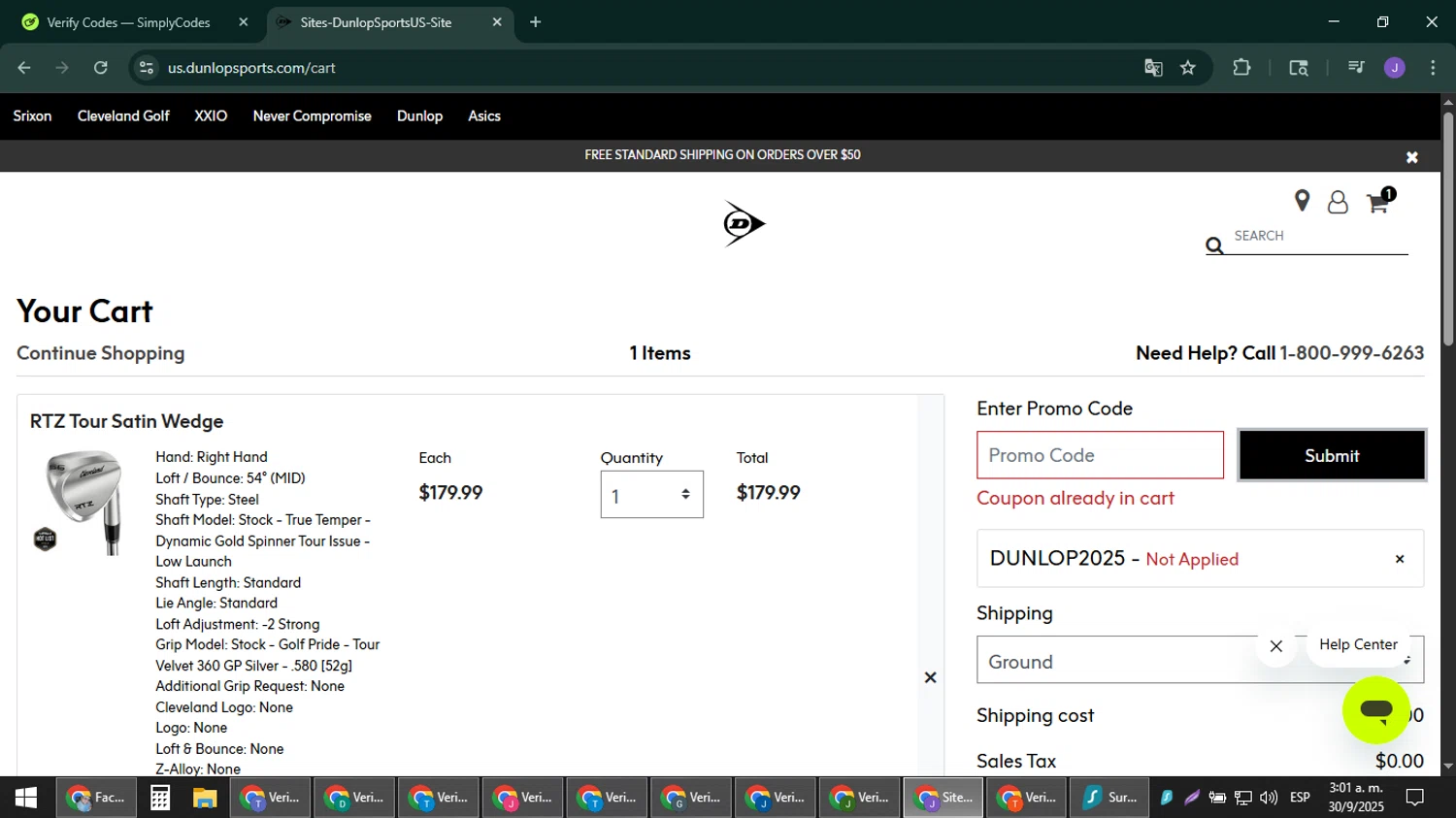1456x818 pixels.
Task: Open the Chrome profile avatar
Action: coord(1395,68)
